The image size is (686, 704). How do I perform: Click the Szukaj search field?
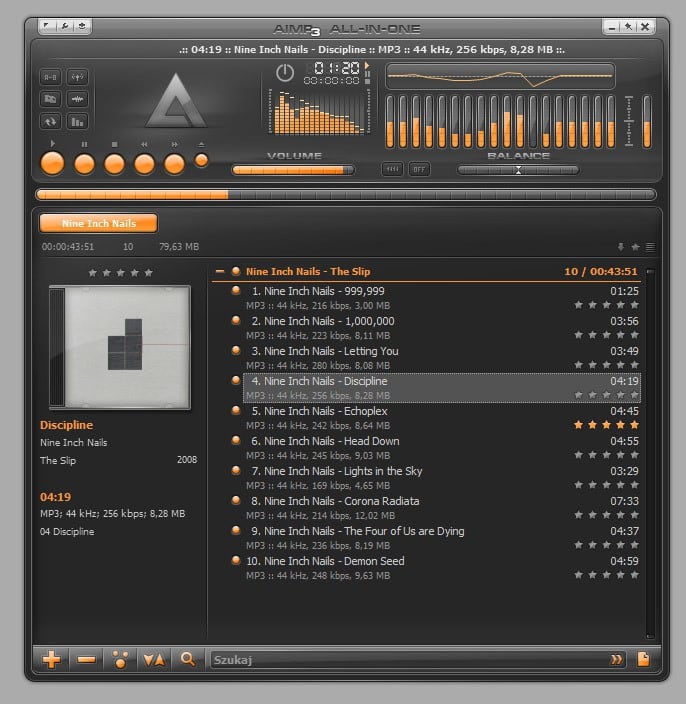click(x=400, y=659)
